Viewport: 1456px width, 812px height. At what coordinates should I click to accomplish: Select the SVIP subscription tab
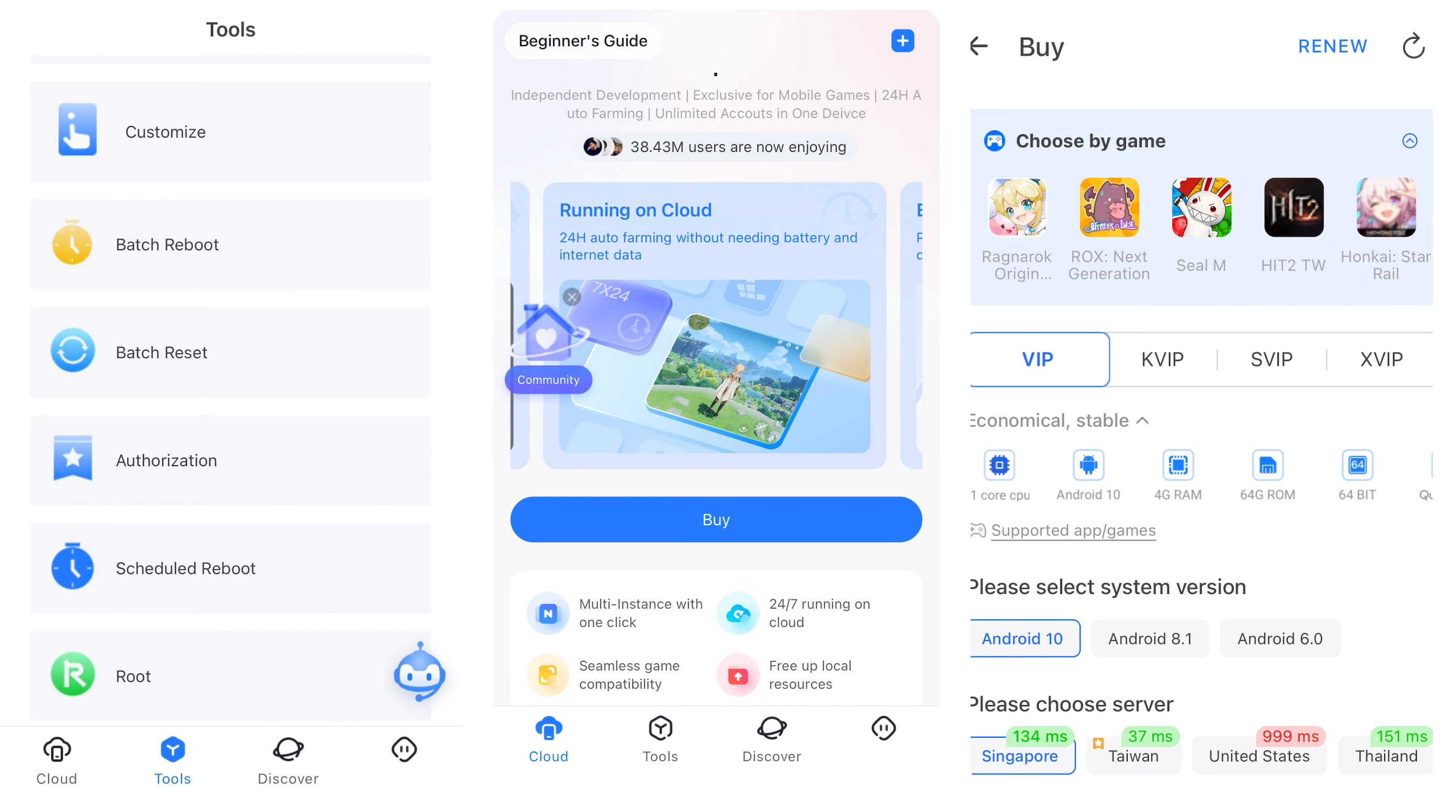(x=1271, y=358)
